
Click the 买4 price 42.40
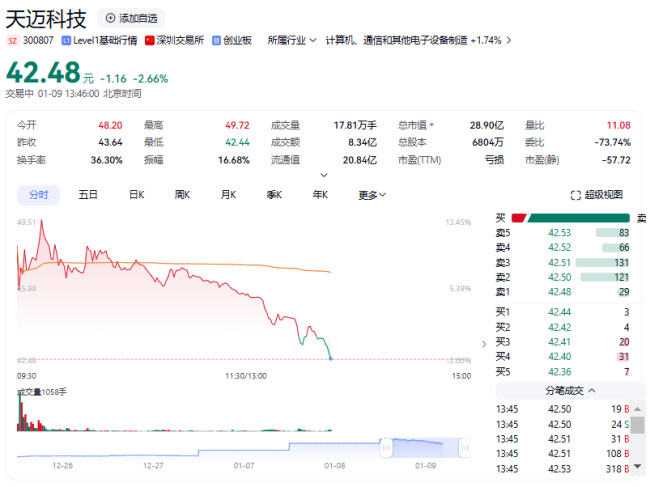(x=559, y=356)
